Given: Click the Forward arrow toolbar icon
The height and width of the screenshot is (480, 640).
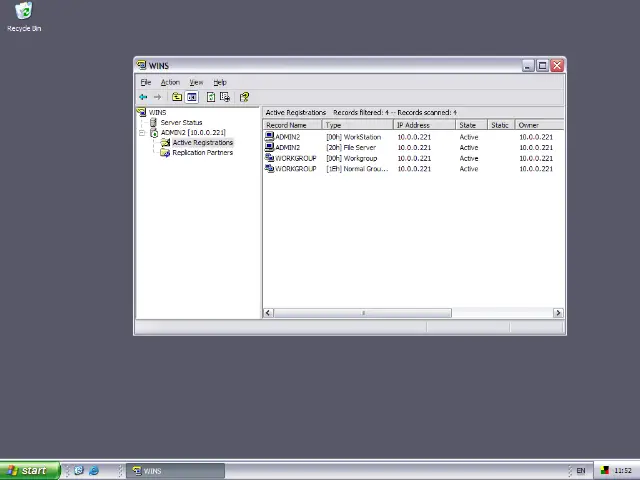Looking at the screenshot, I should click(x=157, y=97).
